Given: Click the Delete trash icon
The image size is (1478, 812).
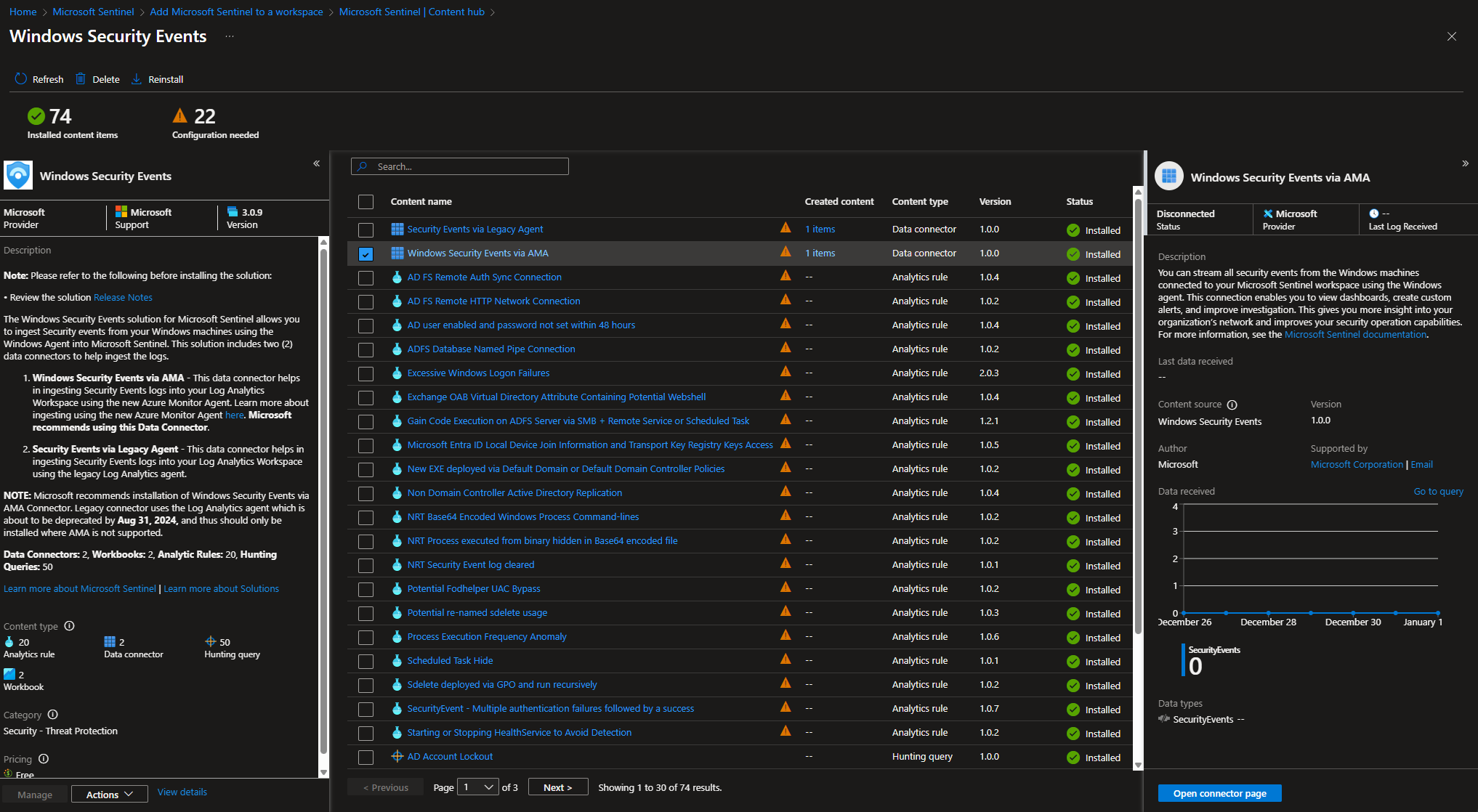Looking at the screenshot, I should click(81, 79).
